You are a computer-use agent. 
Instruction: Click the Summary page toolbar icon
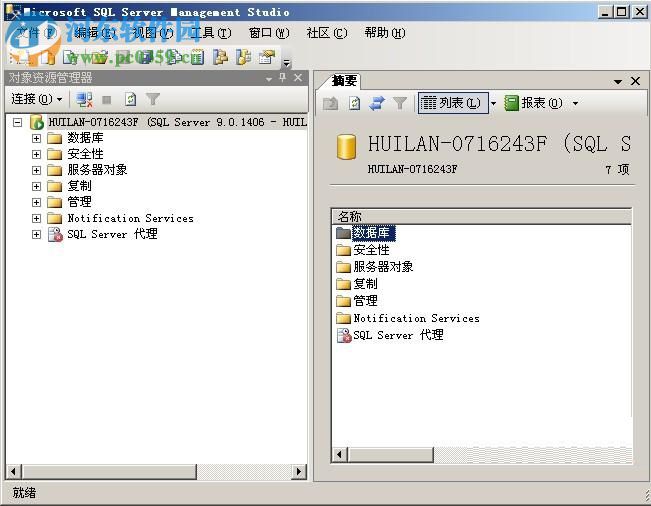(197, 57)
